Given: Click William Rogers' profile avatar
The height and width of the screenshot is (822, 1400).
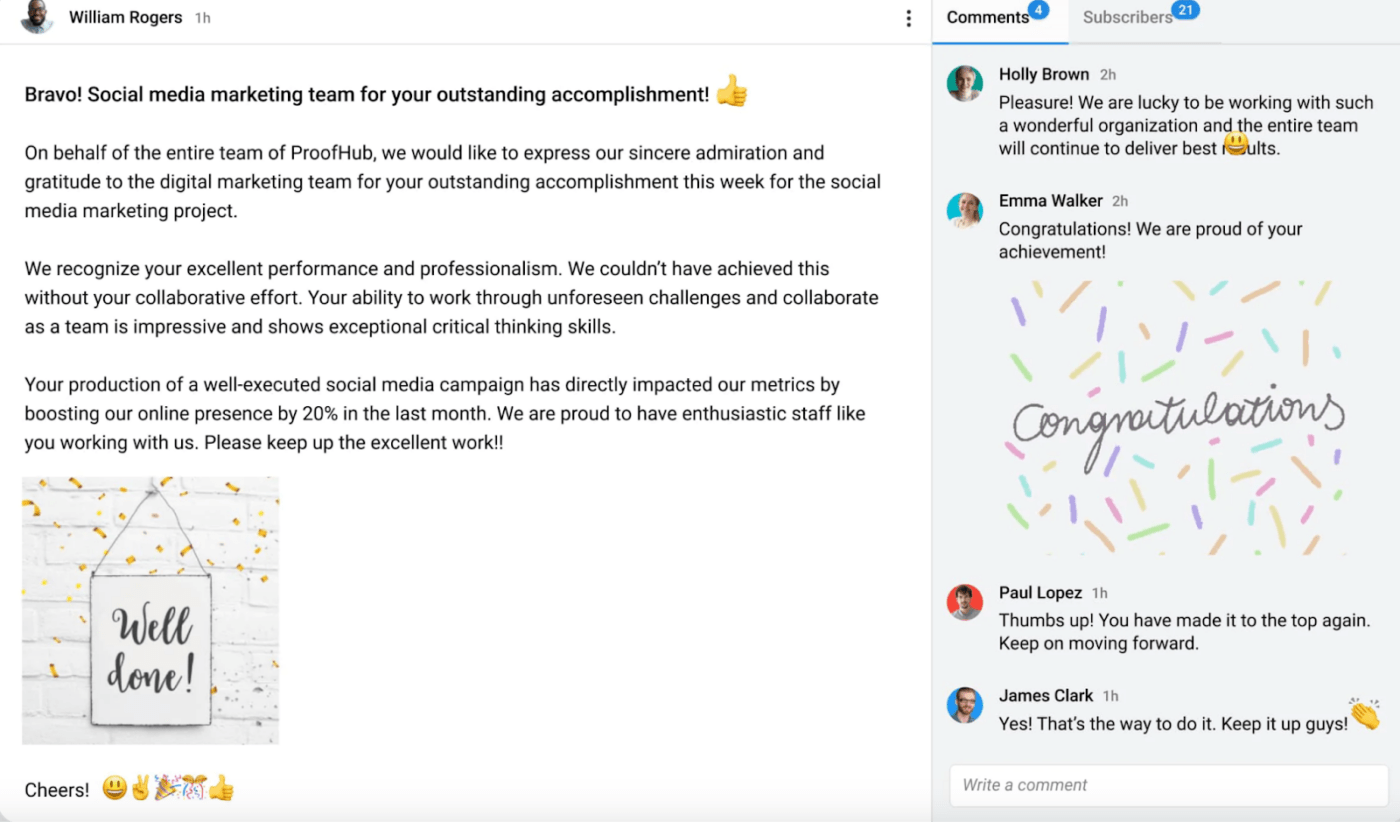Looking at the screenshot, I should [37, 17].
